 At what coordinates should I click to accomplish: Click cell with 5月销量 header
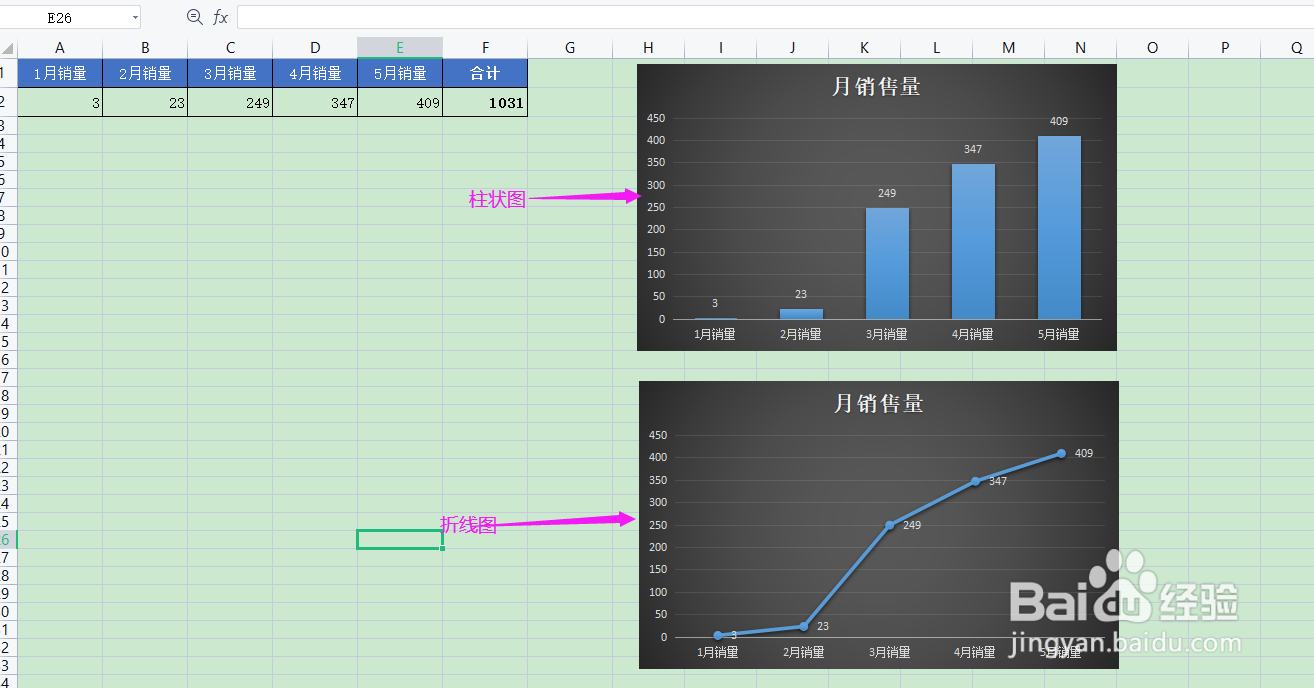click(x=400, y=73)
